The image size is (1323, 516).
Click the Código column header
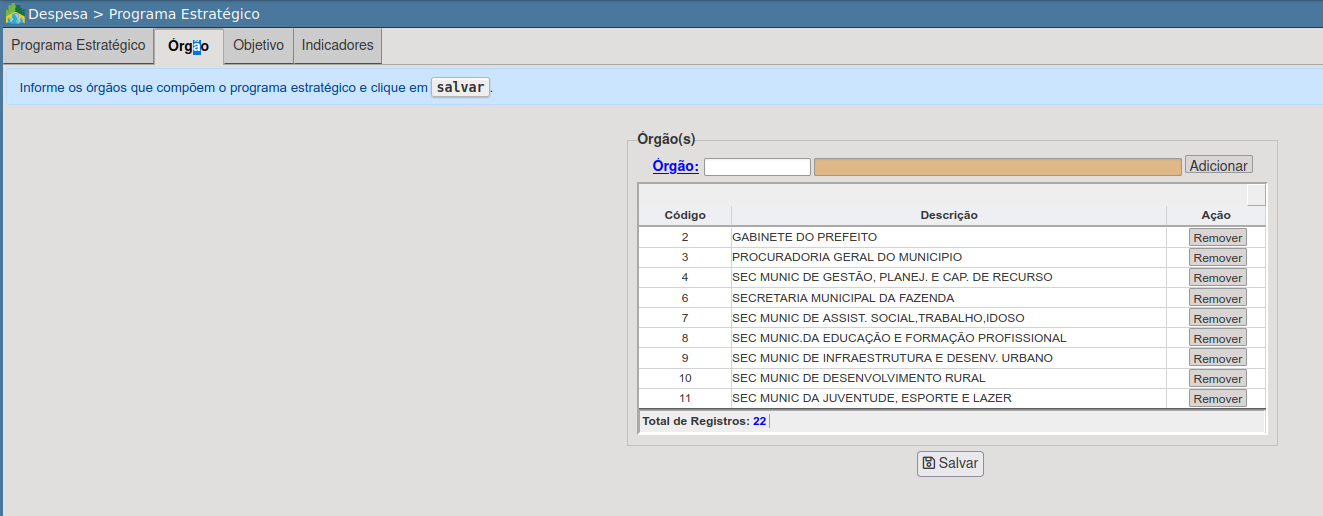coord(685,215)
